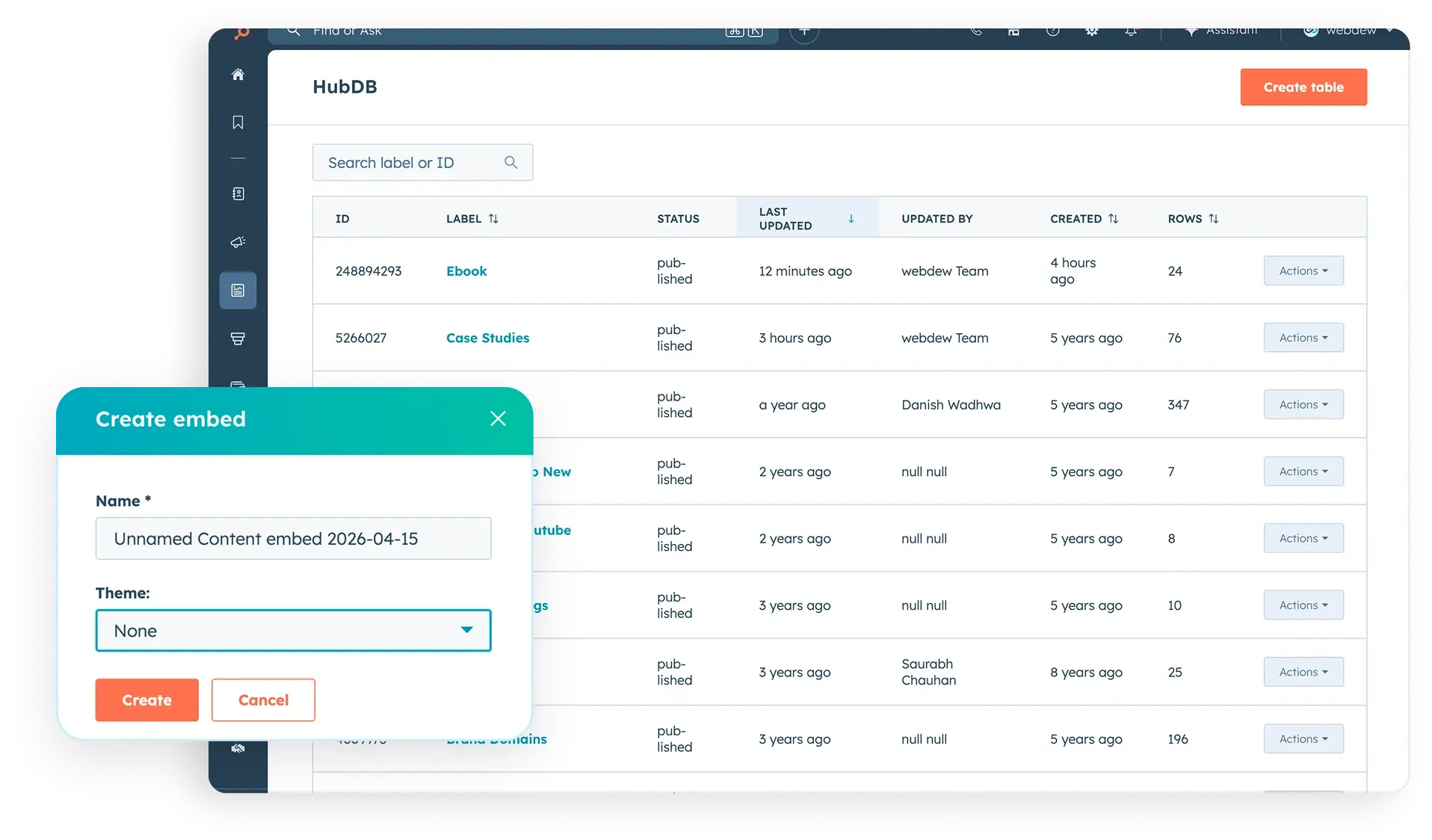Open the Bookmarks icon in sidebar

(238, 123)
